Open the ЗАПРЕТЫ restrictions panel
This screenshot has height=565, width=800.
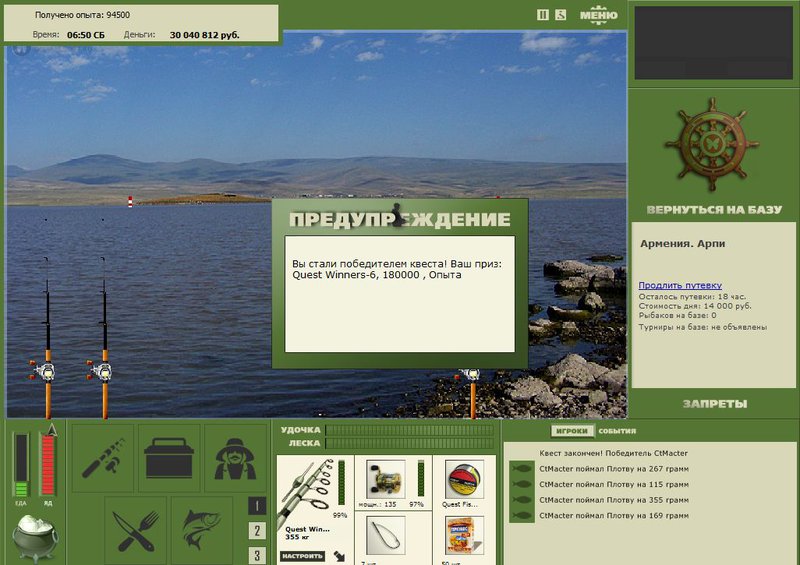(x=715, y=404)
